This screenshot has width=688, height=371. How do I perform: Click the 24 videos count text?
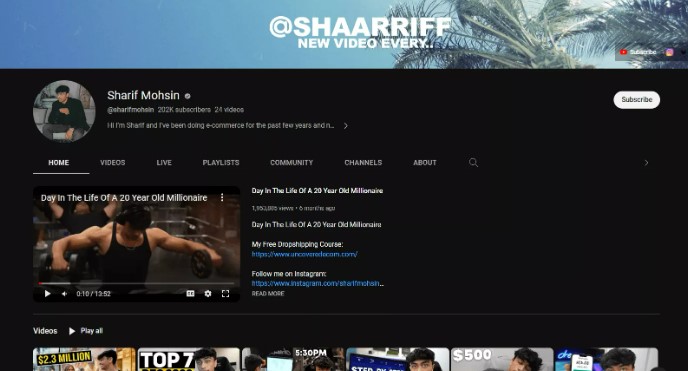[x=229, y=110]
